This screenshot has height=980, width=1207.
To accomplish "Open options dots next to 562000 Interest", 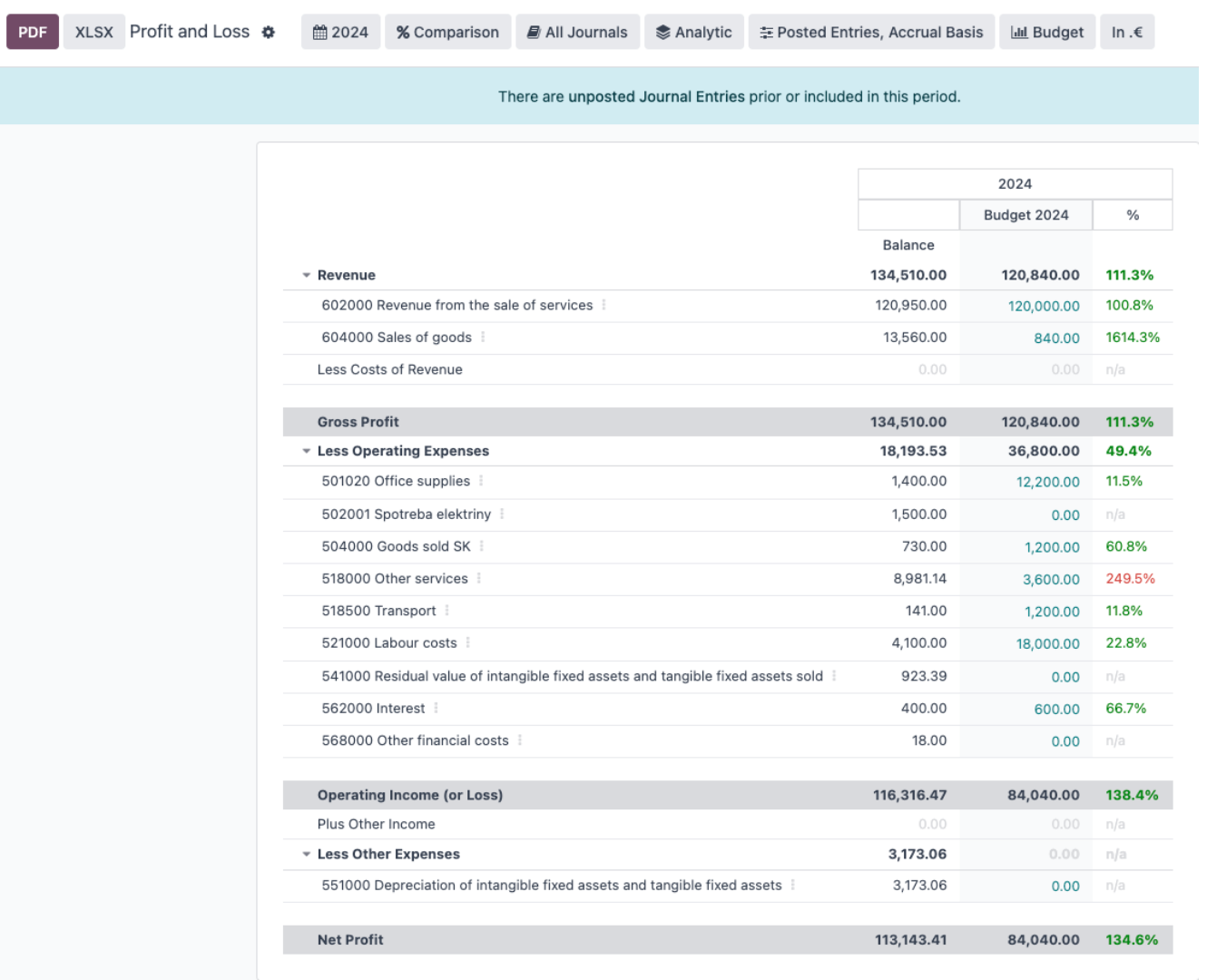I will [x=436, y=709].
